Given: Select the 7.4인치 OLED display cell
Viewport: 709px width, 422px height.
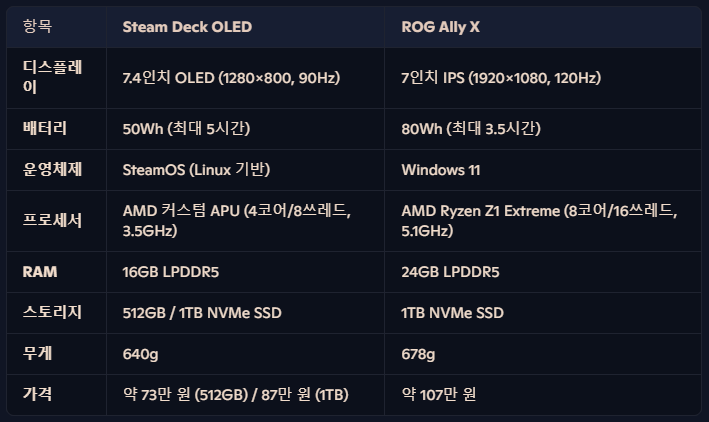Looking at the screenshot, I should coord(231,78).
